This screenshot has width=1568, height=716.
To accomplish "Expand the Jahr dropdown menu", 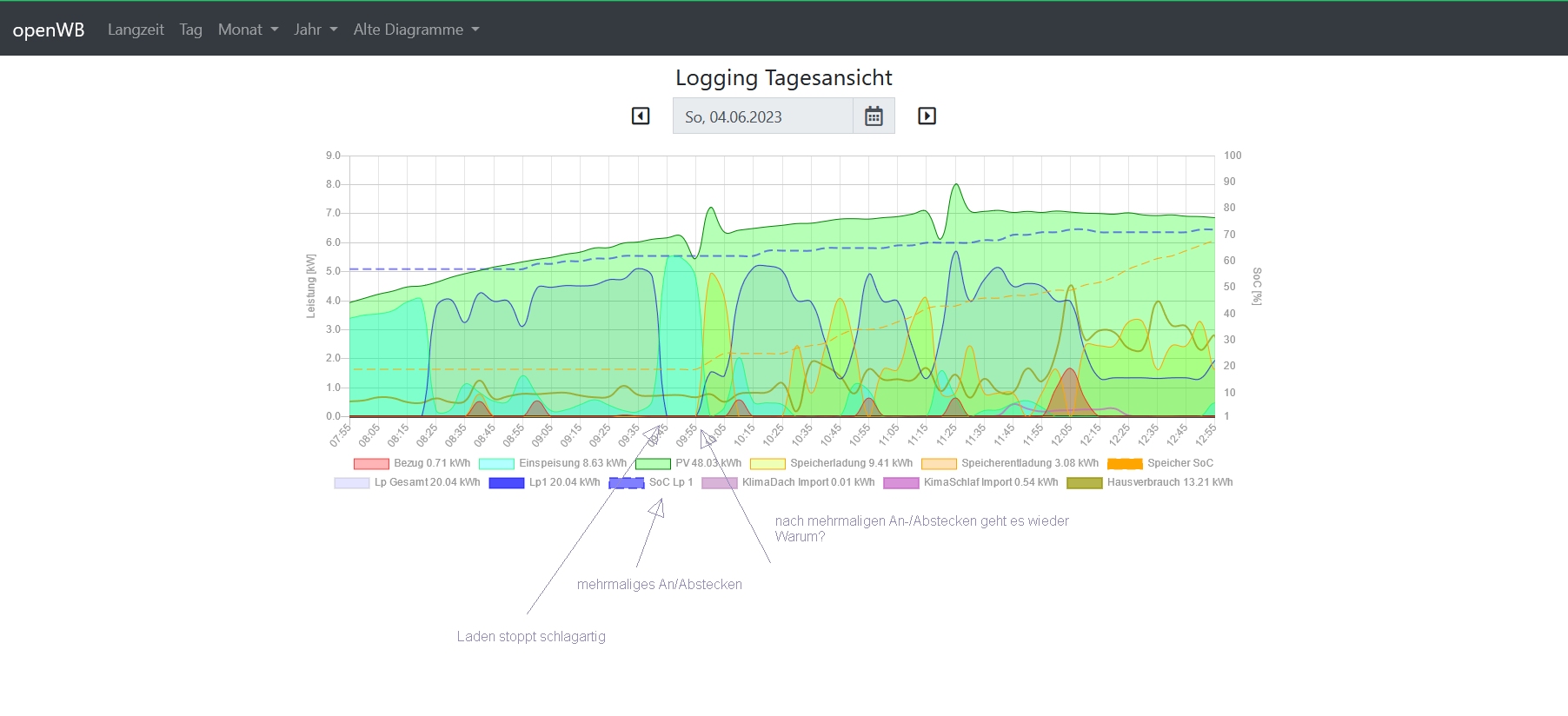I will pos(315,30).
